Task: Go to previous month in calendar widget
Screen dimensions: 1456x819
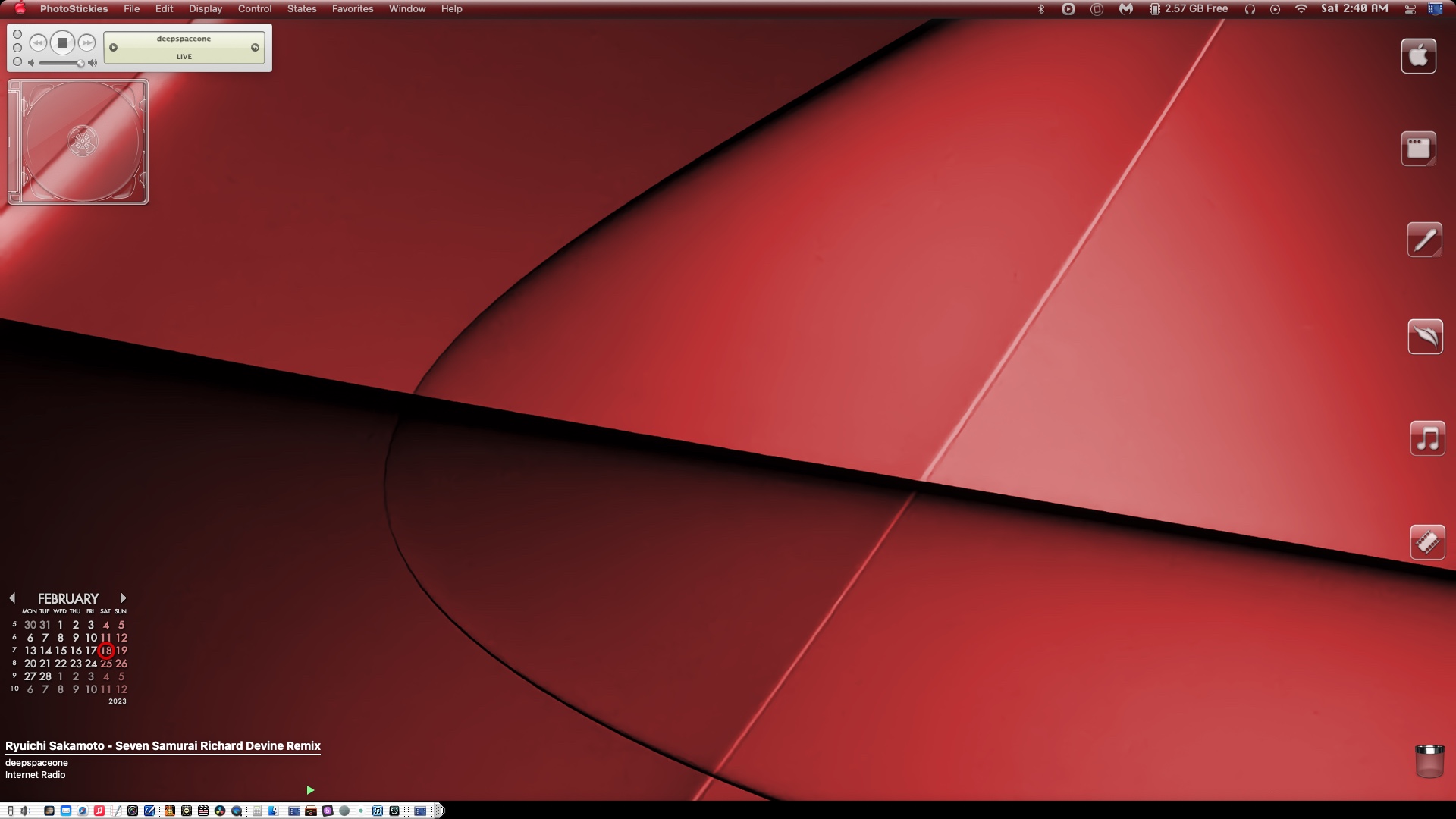Action: tap(12, 598)
